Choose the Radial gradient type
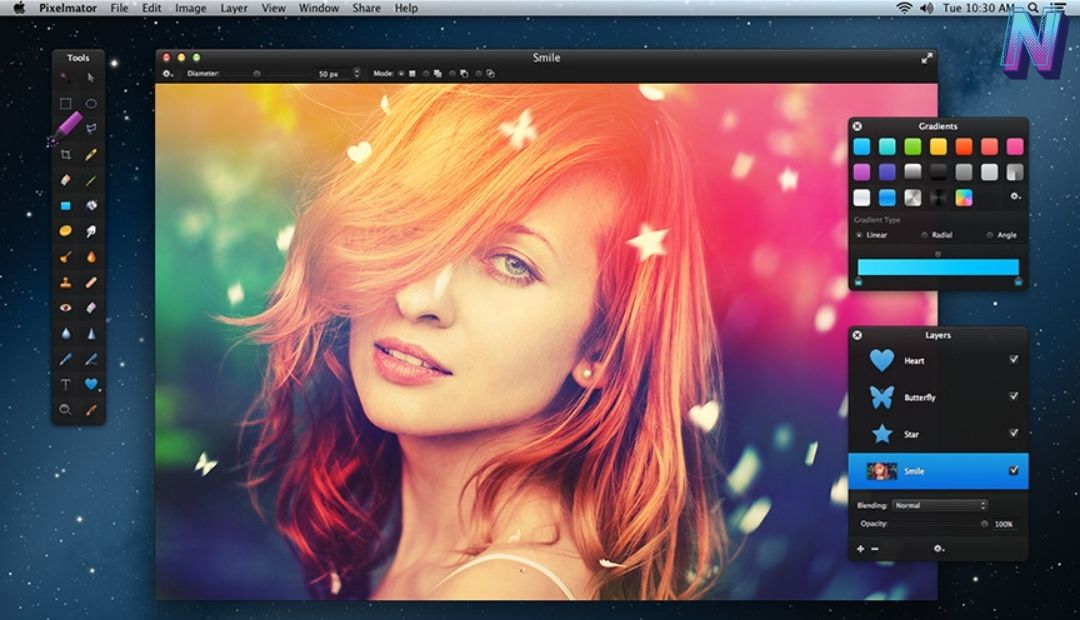The height and width of the screenshot is (620, 1080). coord(924,236)
